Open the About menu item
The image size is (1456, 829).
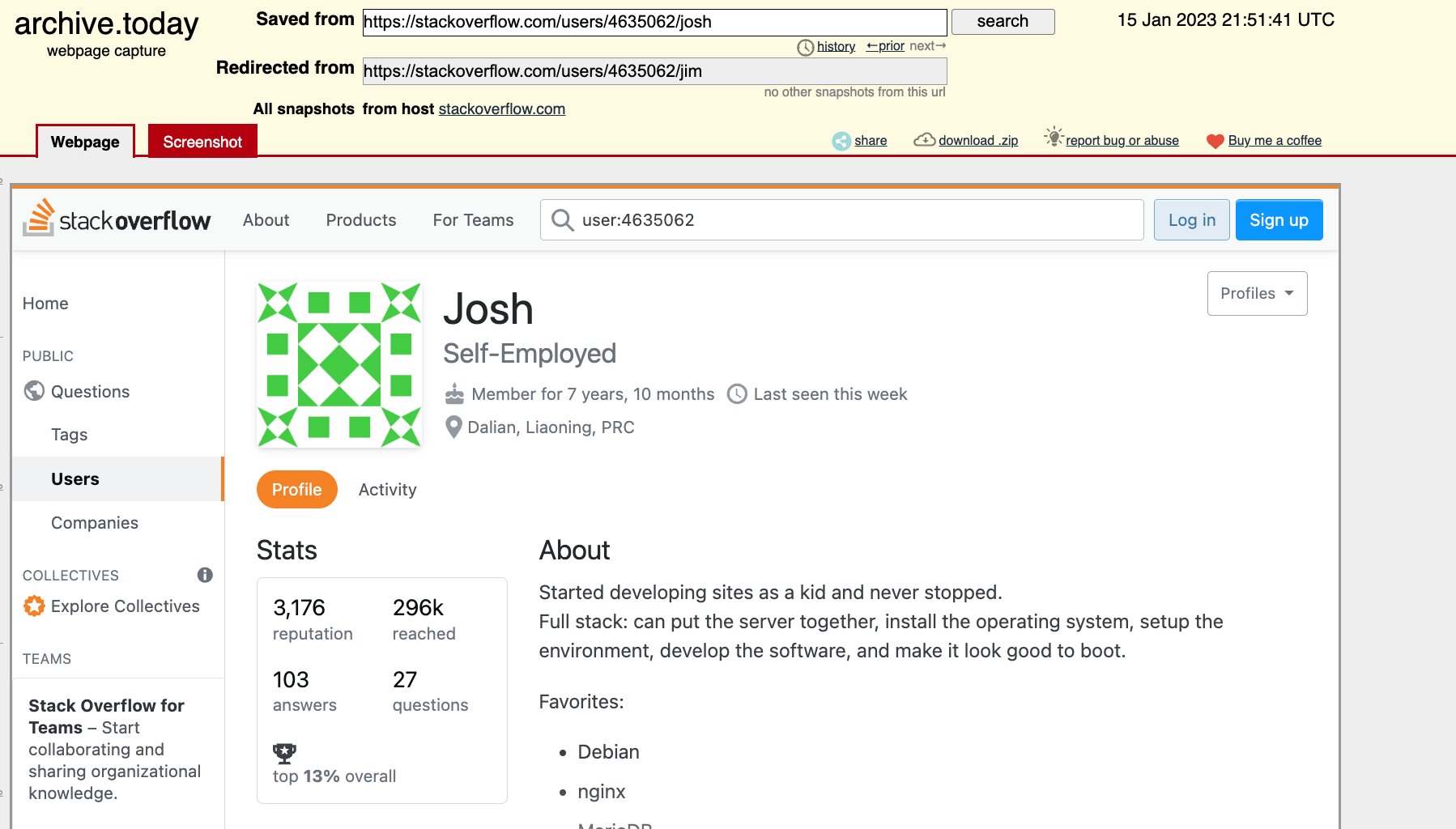(266, 220)
